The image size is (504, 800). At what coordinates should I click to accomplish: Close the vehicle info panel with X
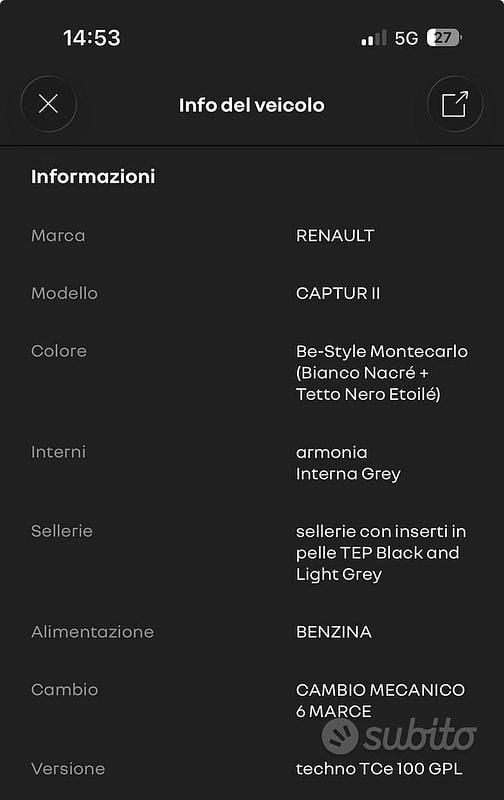click(48, 104)
